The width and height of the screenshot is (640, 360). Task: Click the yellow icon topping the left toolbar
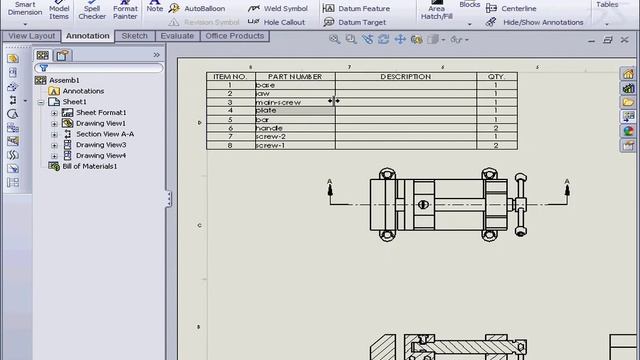(13, 58)
